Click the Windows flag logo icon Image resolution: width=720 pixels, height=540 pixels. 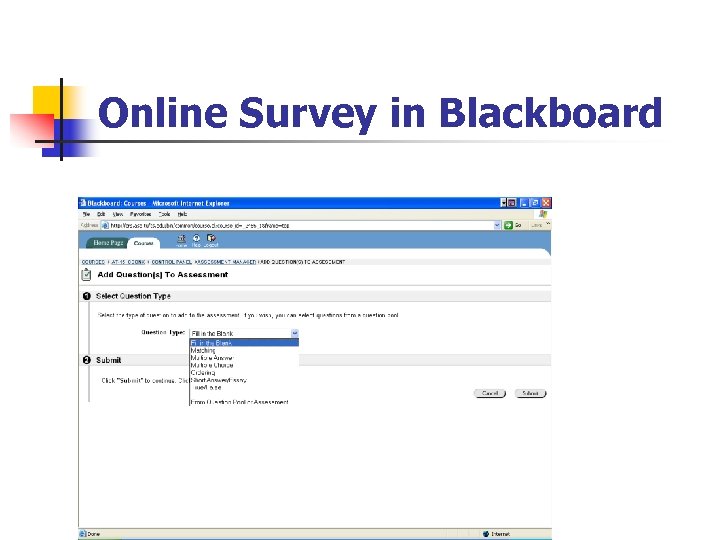(x=543, y=214)
